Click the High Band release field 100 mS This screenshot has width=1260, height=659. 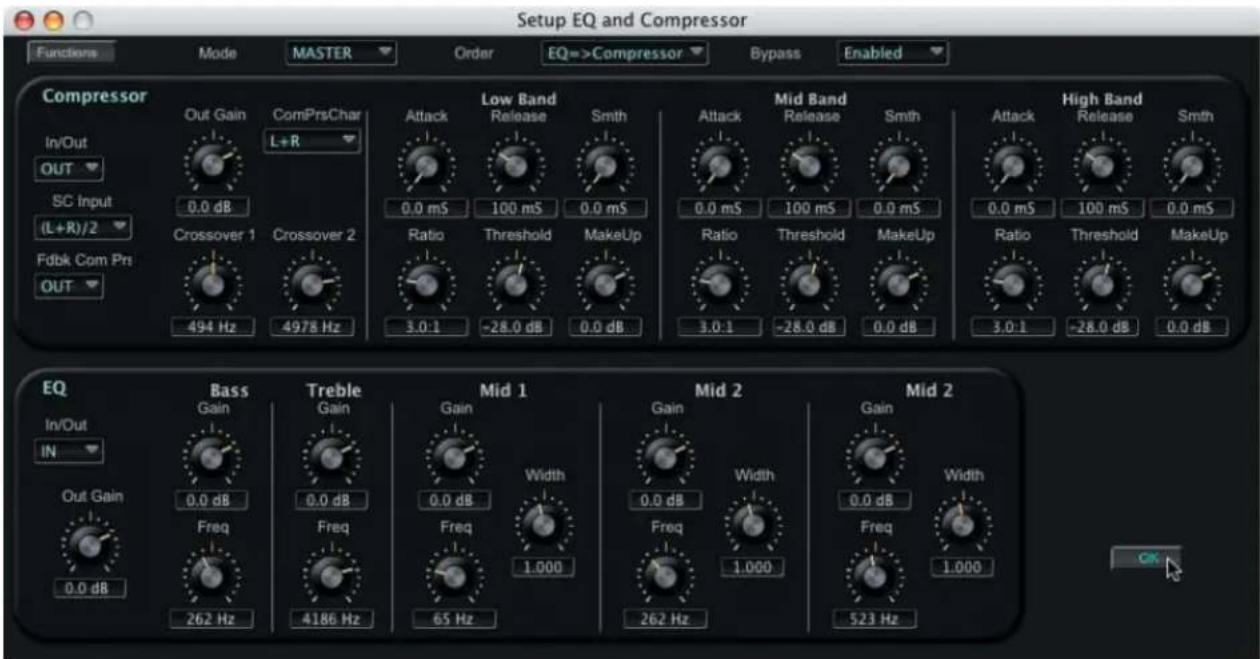(1102, 208)
